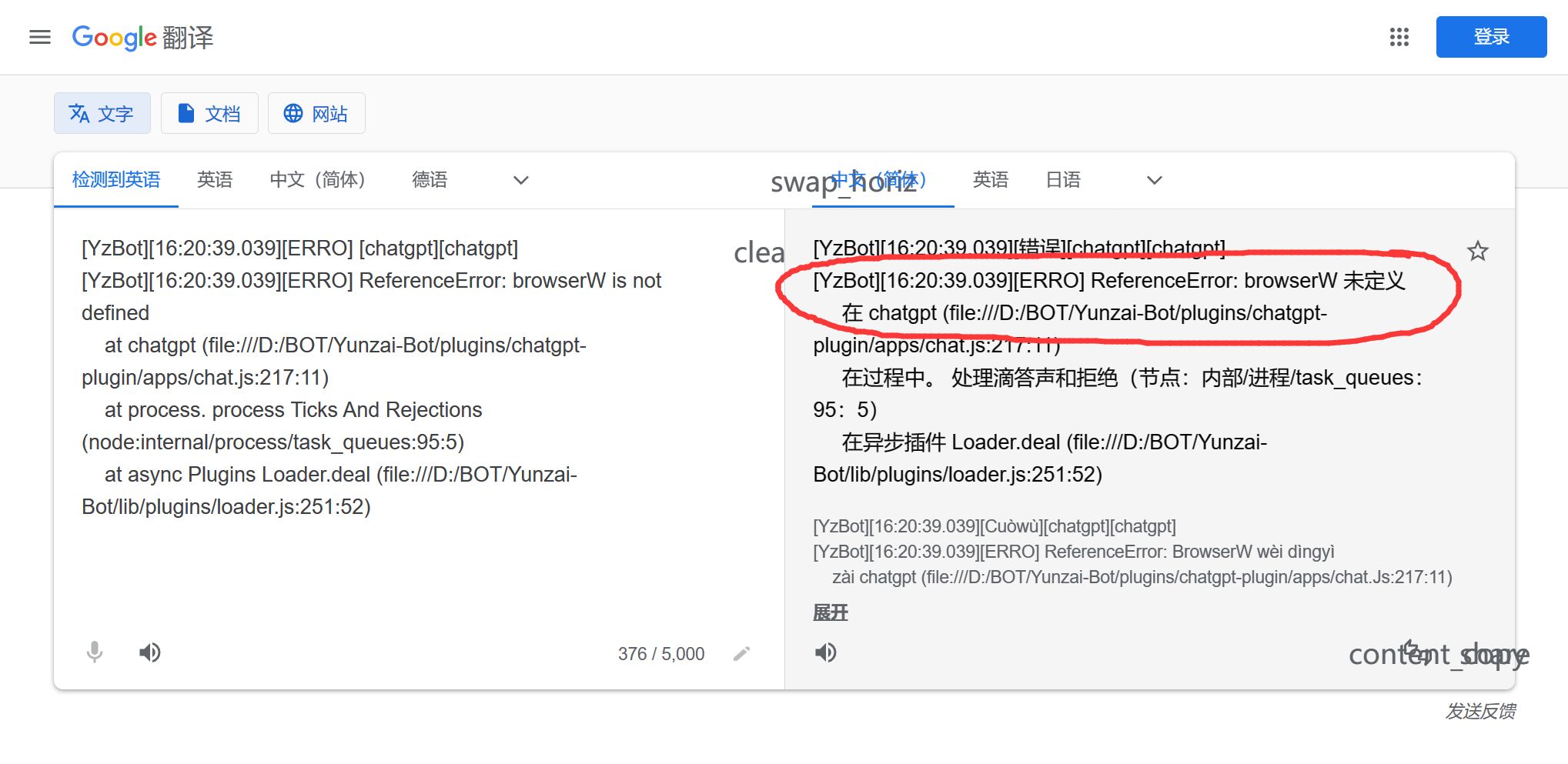Expand the pinyin section via 展开
Screen dimensions: 1568x764
tap(829, 612)
